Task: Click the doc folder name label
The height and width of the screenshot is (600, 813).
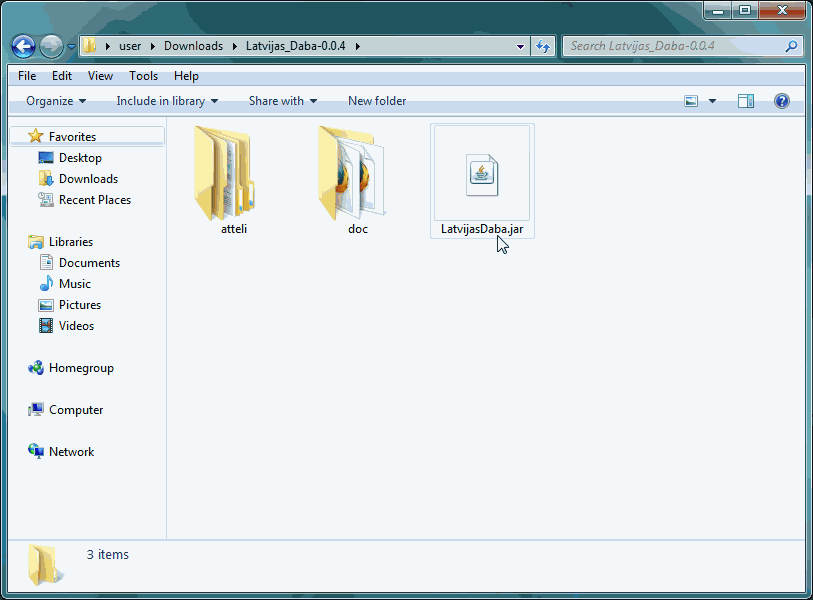Action: (x=358, y=229)
